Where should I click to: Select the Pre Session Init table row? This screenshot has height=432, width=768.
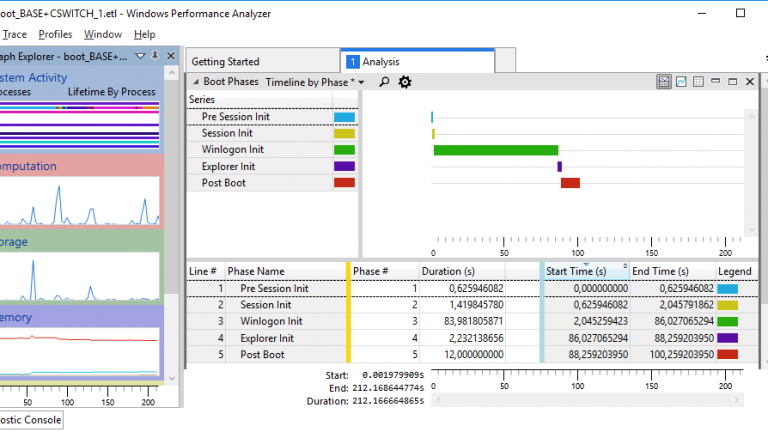tap(472, 288)
